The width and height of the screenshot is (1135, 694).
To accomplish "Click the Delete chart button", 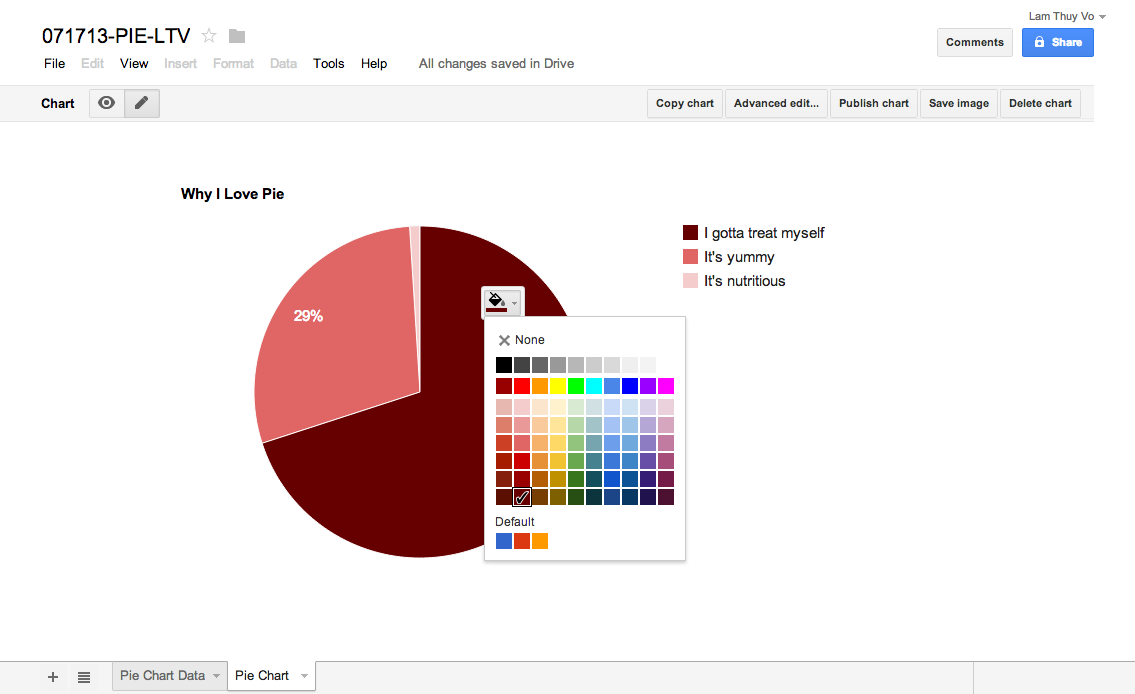I will point(1040,103).
